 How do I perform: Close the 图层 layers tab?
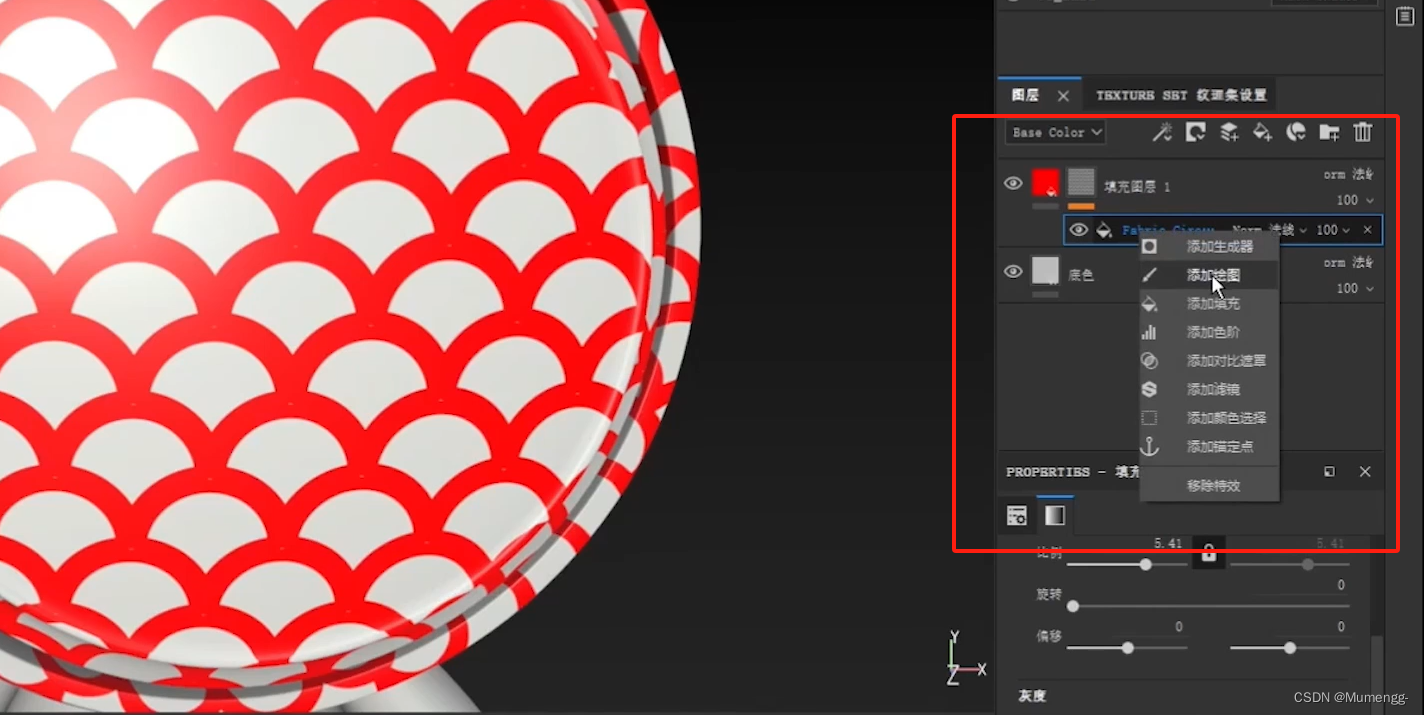click(x=1063, y=96)
